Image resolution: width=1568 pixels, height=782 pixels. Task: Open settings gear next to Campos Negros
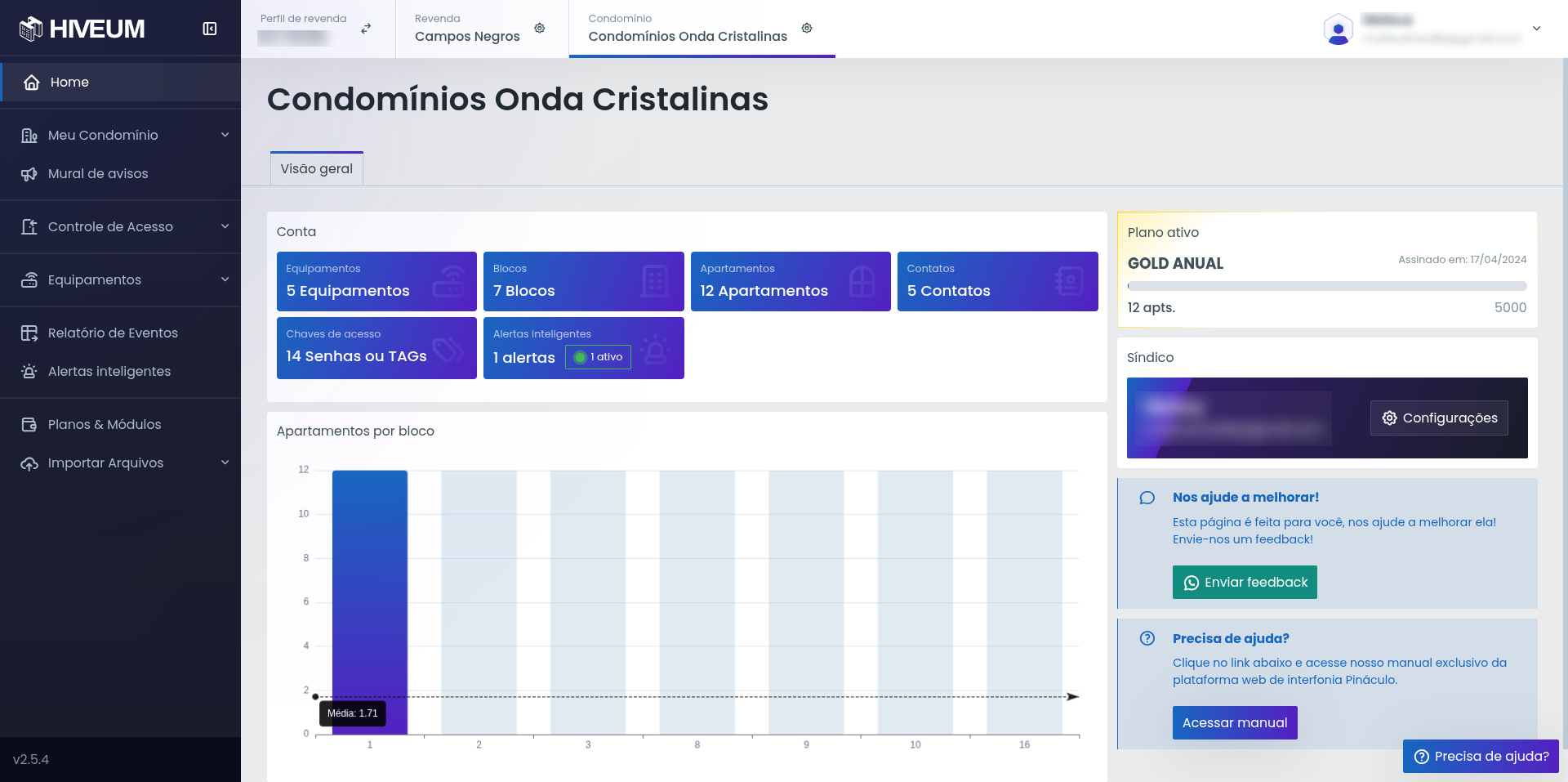point(540,29)
